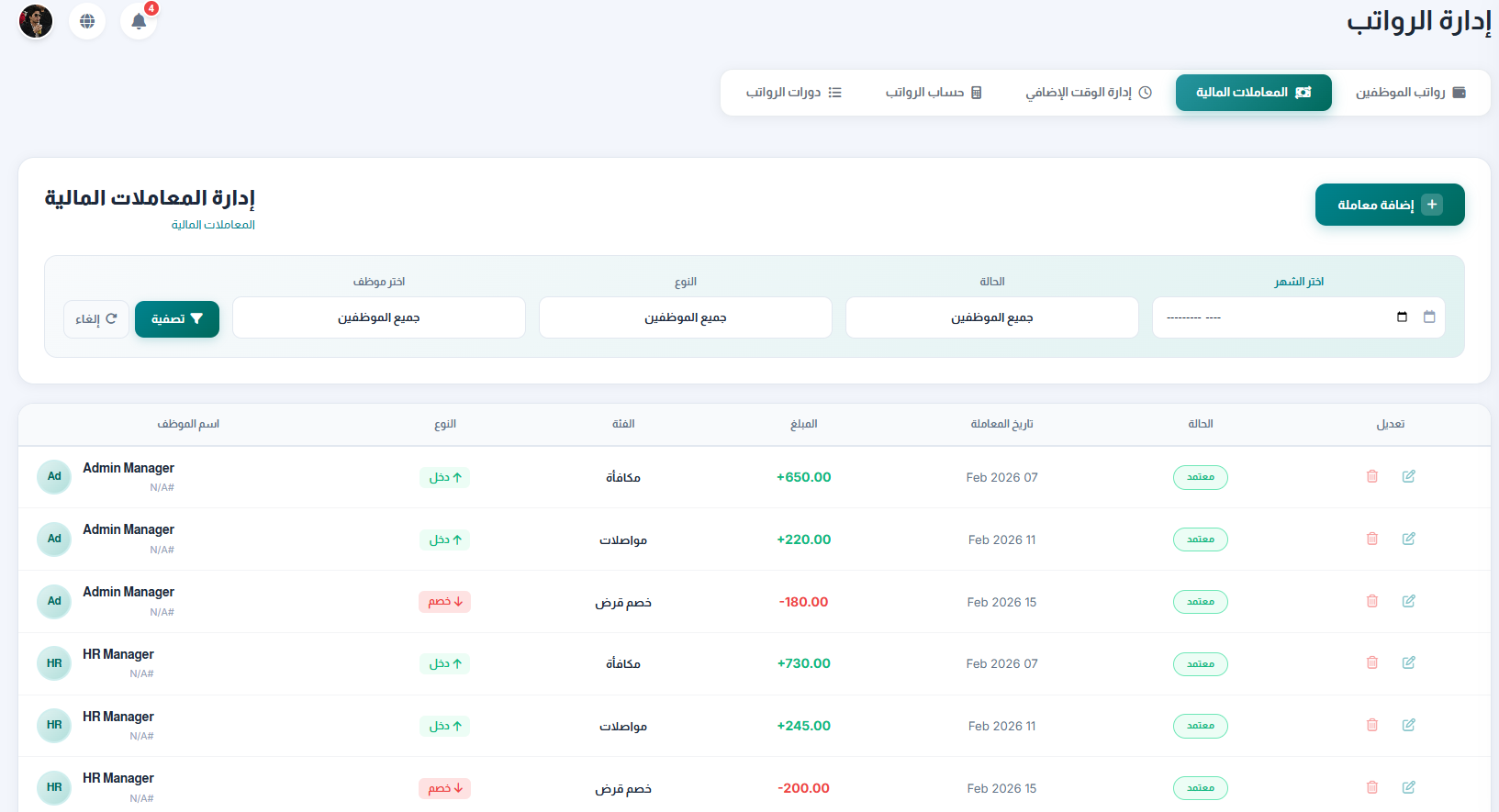Open the حساب الرواتب tab
Viewport: 1499px width, 812px height.
934,93
